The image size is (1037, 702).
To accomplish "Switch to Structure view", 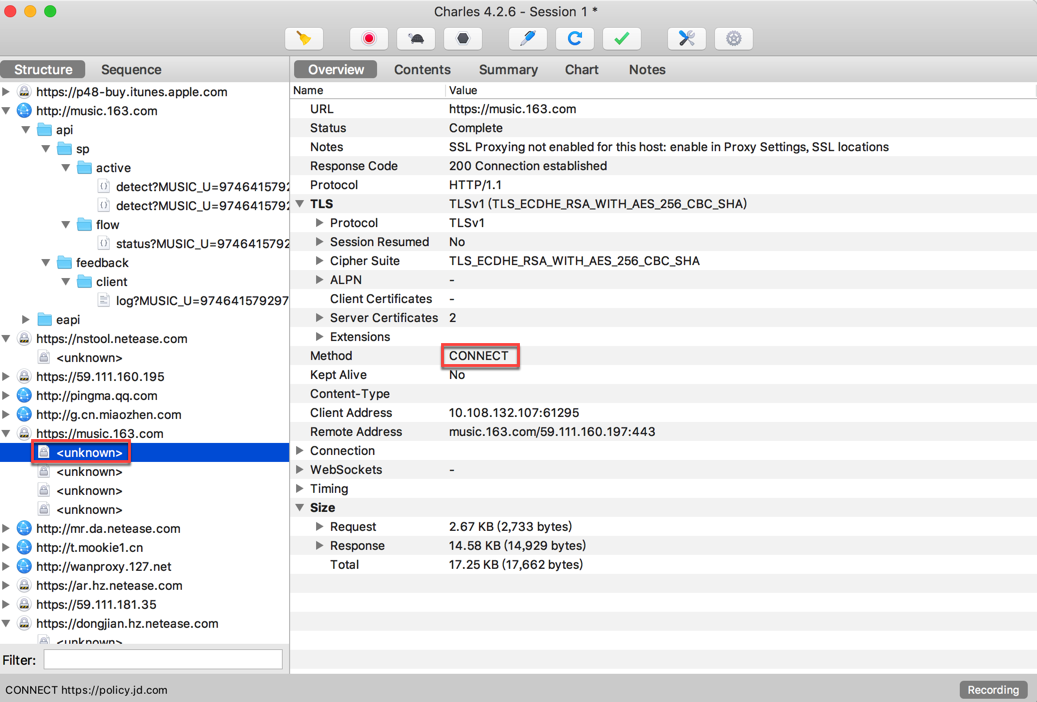I will (x=43, y=69).
